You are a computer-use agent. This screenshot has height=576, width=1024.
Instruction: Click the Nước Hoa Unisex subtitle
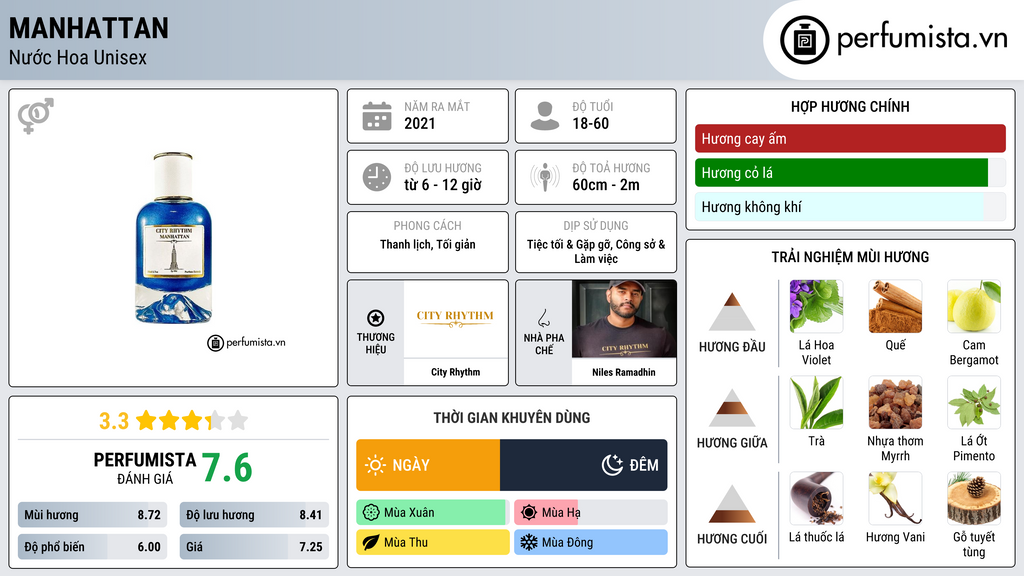click(x=78, y=58)
